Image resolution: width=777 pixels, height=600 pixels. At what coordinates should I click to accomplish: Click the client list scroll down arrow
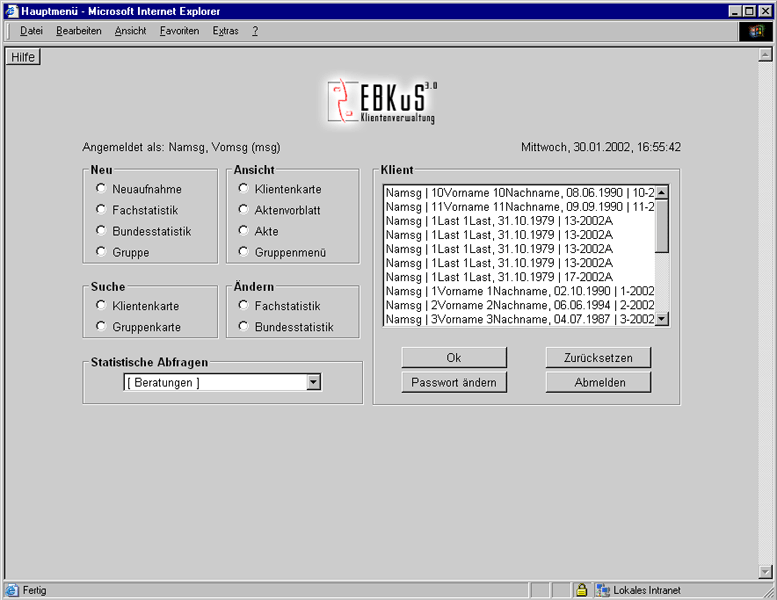[662, 319]
